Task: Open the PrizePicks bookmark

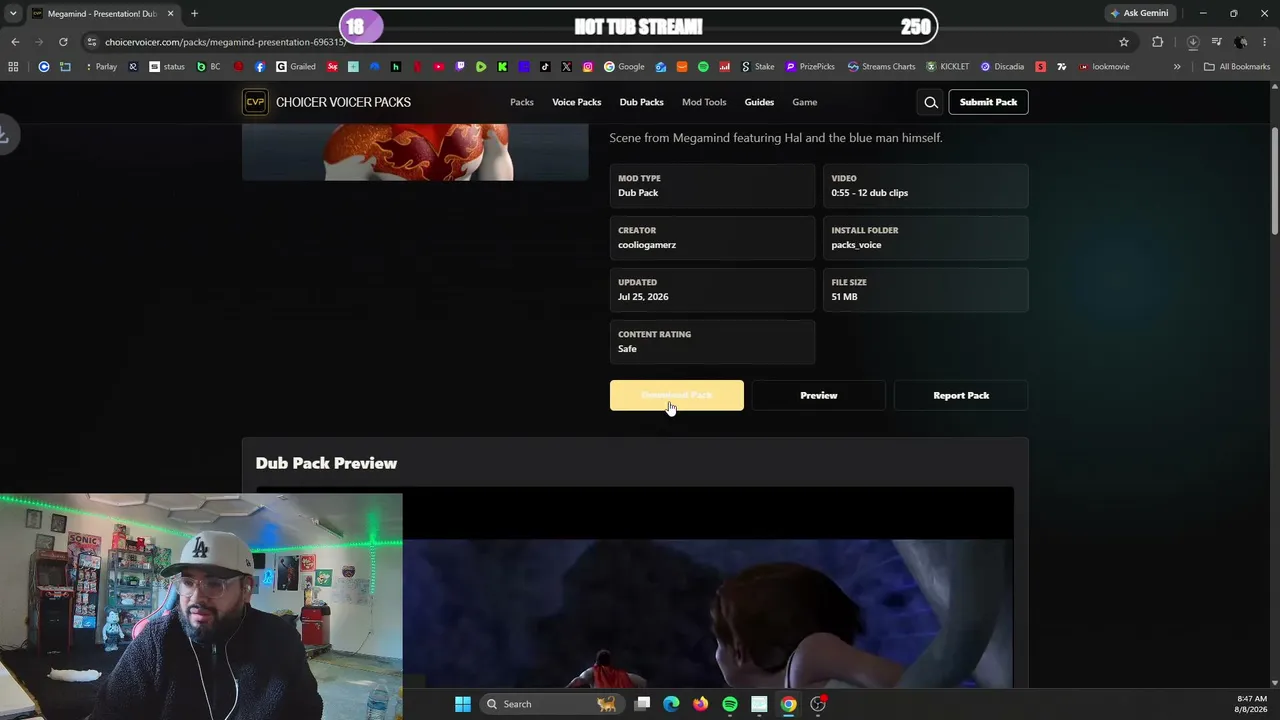Action: [810, 67]
